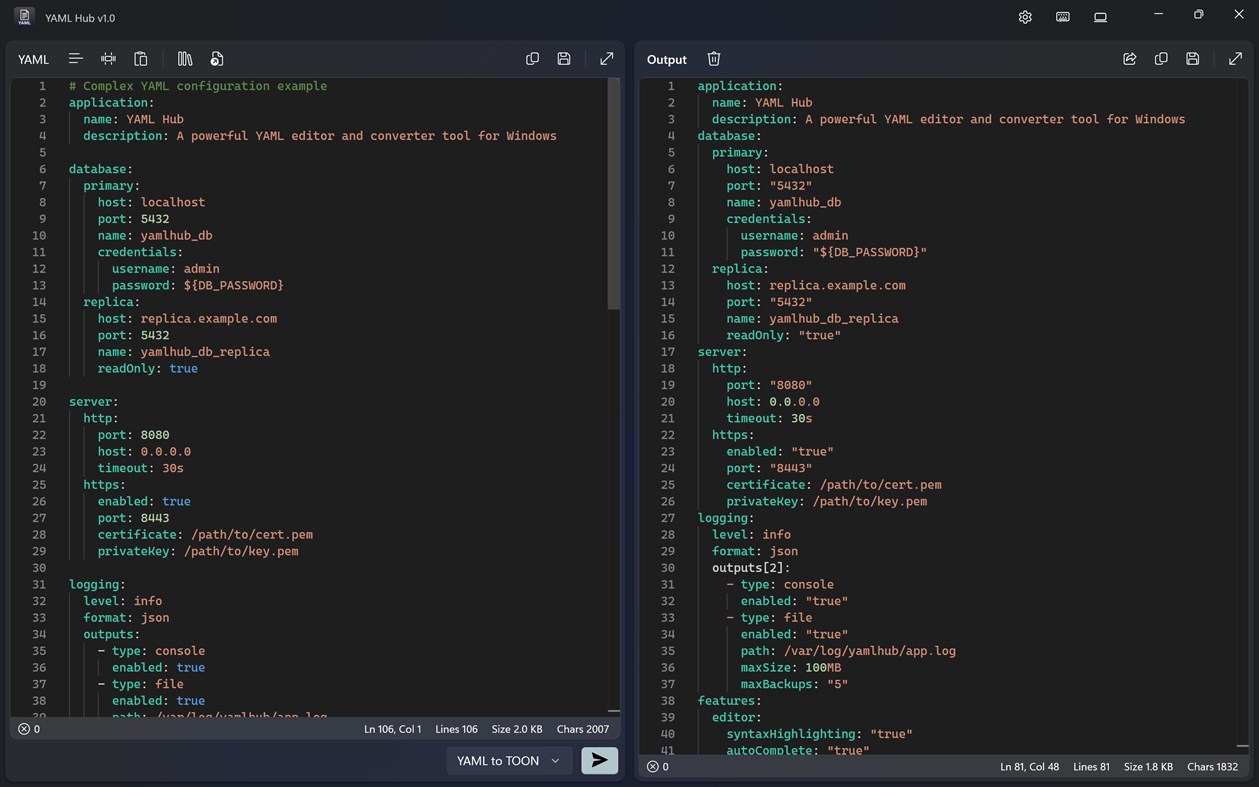Copy the Output panel contents
Screen dimensions: 1259x787
point(1161,59)
